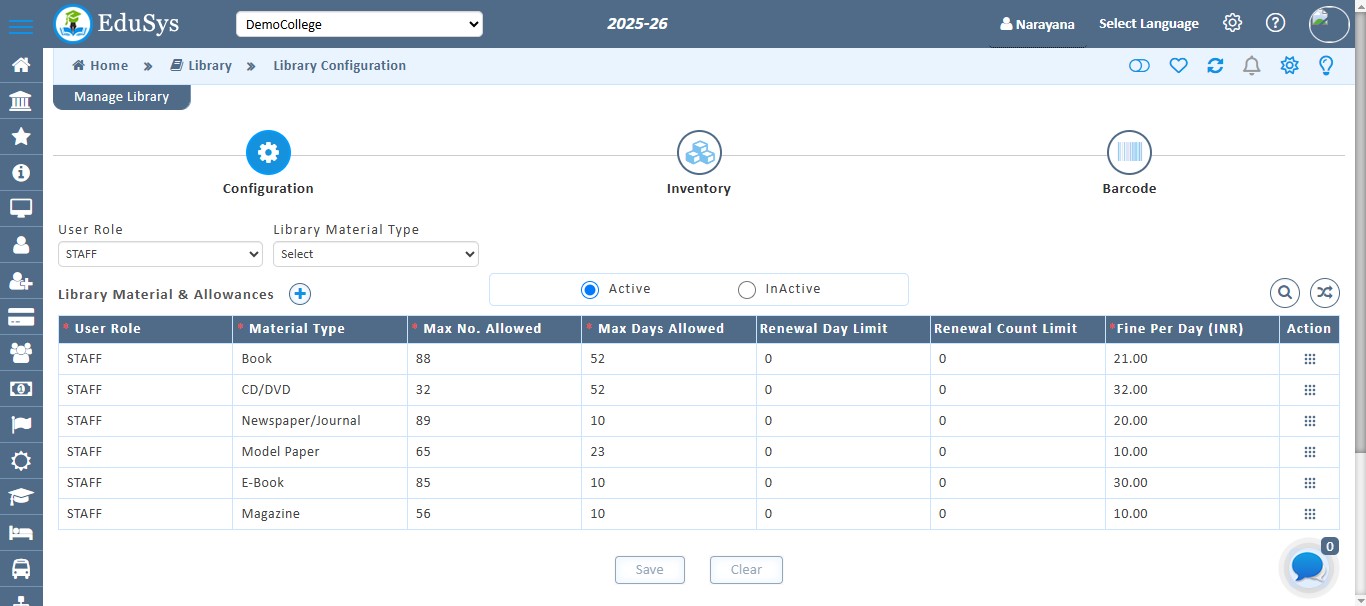Open the Inventory step icon
Viewport: 1366px width, 606px height.
[699, 153]
